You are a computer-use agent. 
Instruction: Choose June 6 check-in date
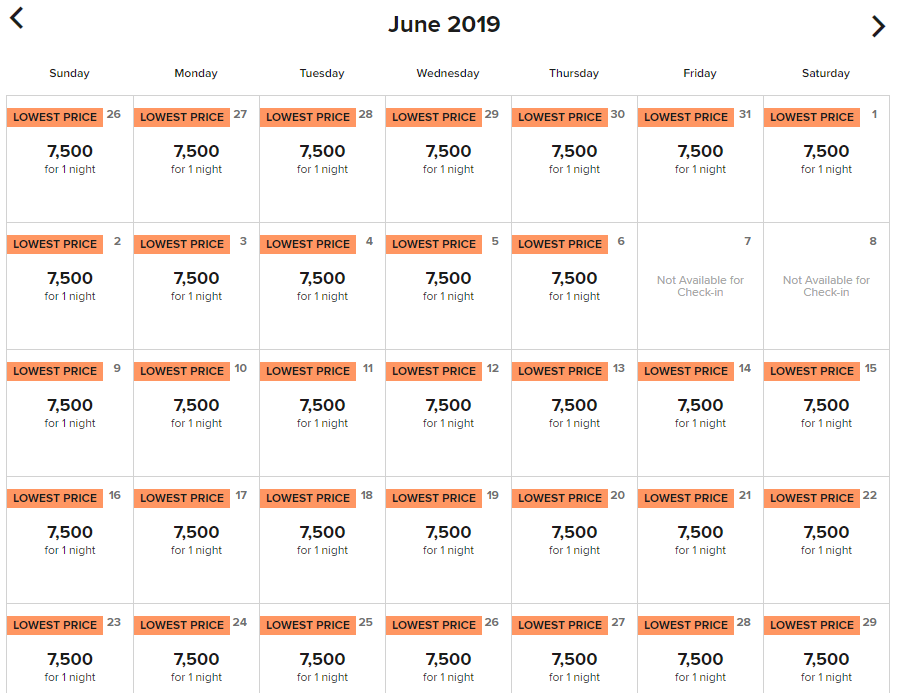coord(574,286)
